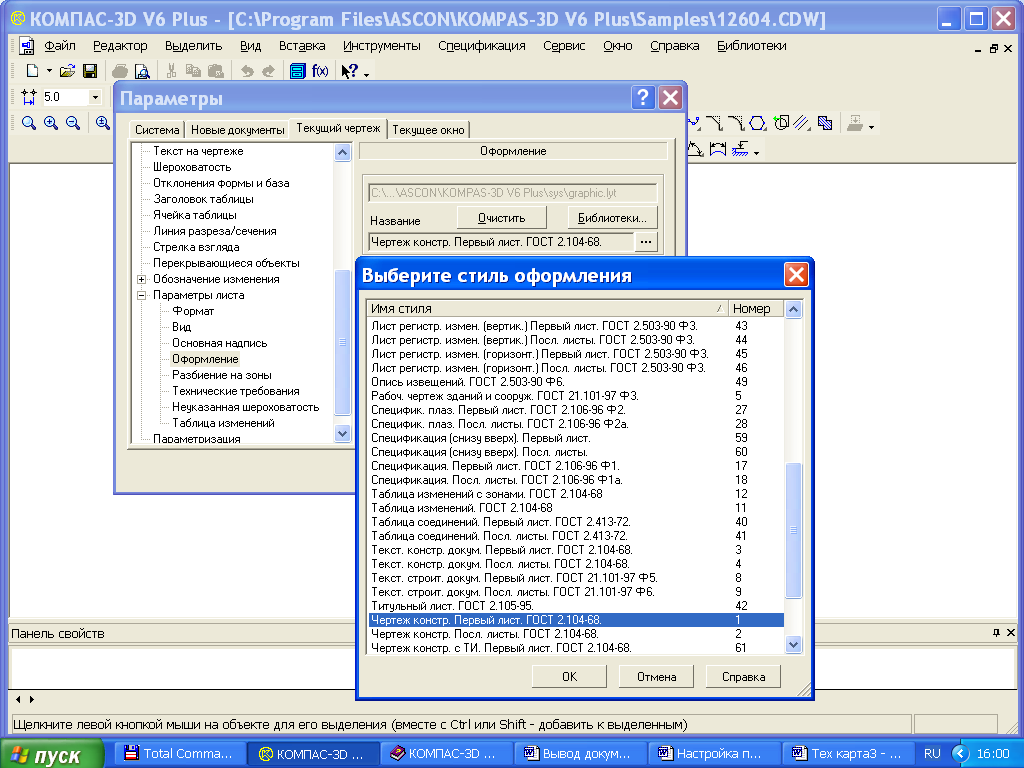Screen dimensions: 1024x768
Task: Switch to the Новые документы tab
Action: (x=238, y=130)
